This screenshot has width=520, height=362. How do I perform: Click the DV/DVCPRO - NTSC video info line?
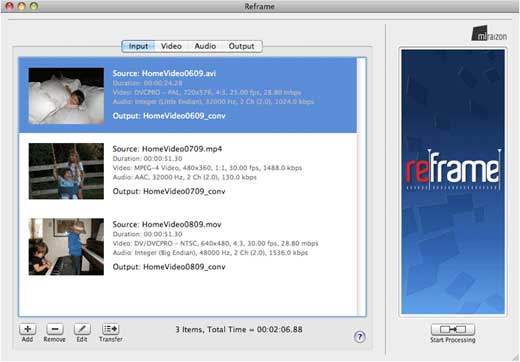pos(215,243)
